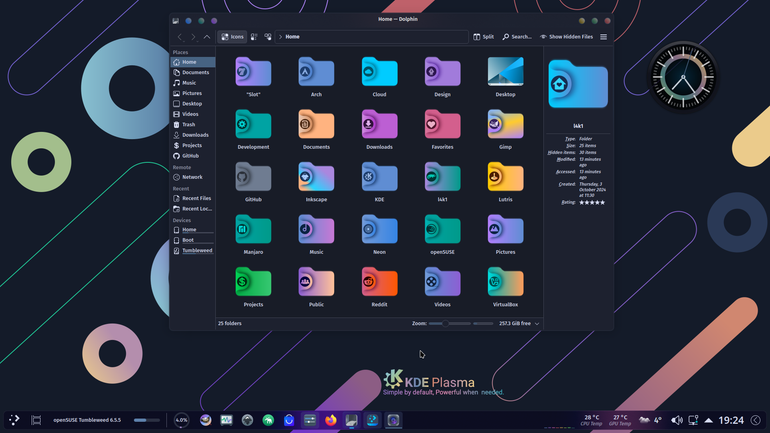Open Recent Locations in sidebar
The height and width of the screenshot is (433, 770).
pyautogui.click(x=192, y=209)
